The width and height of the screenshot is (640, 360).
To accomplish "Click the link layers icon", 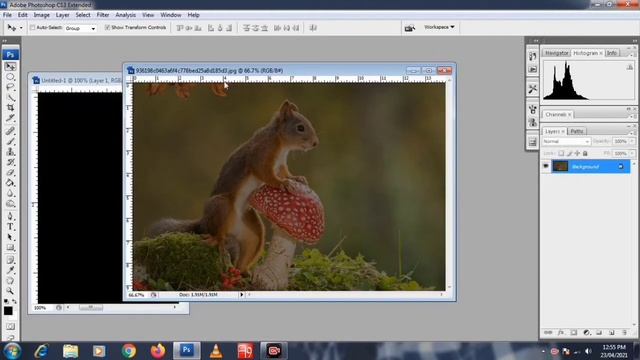I will [548, 333].
